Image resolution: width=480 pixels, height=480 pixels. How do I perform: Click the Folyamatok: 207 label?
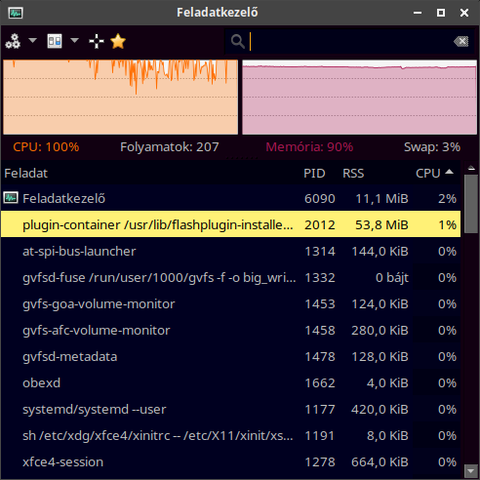[169, 147]
